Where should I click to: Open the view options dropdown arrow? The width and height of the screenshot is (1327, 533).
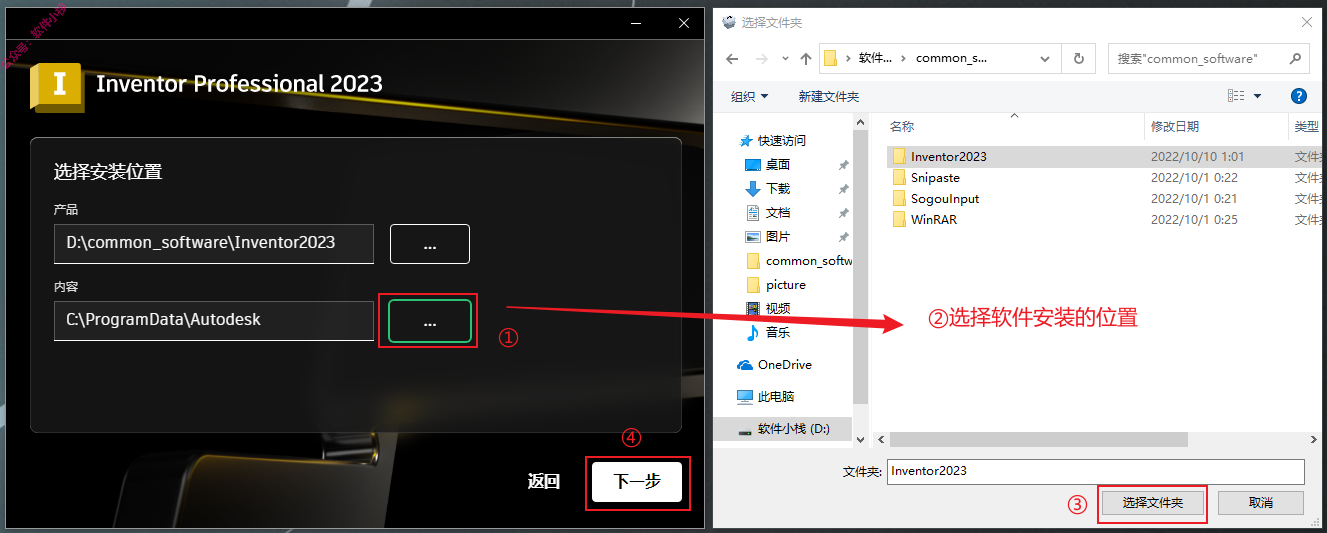pos(1257,96)
